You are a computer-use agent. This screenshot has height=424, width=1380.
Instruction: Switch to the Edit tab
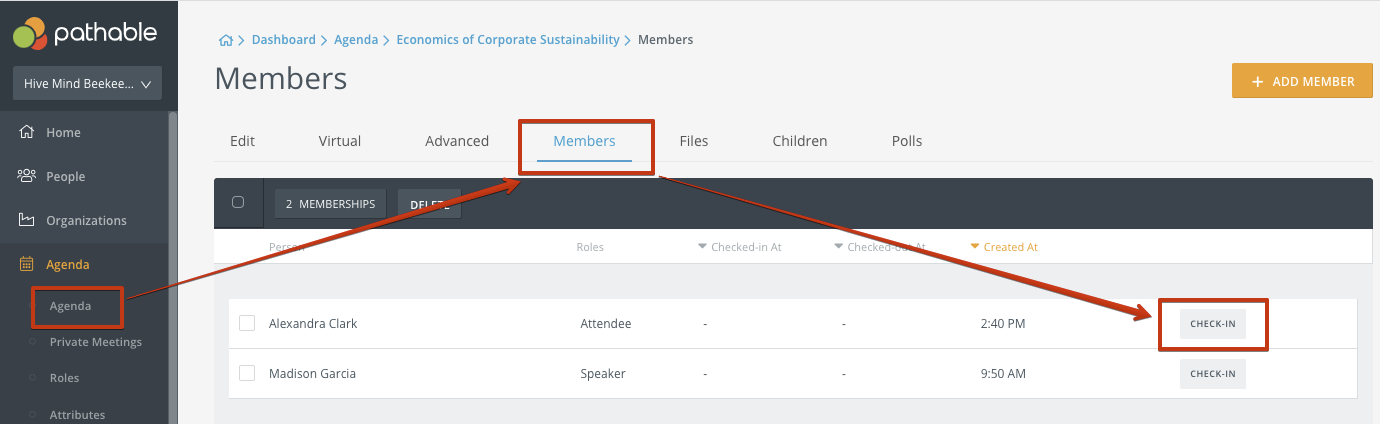(x=242, y=141)
